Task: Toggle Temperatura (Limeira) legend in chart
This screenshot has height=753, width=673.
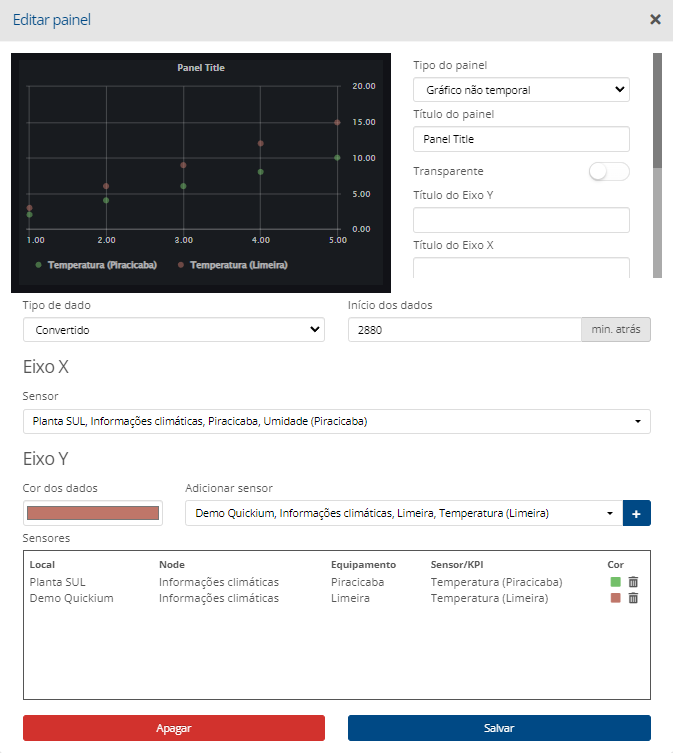Action: pyautogui.click(x=234, y=265)
